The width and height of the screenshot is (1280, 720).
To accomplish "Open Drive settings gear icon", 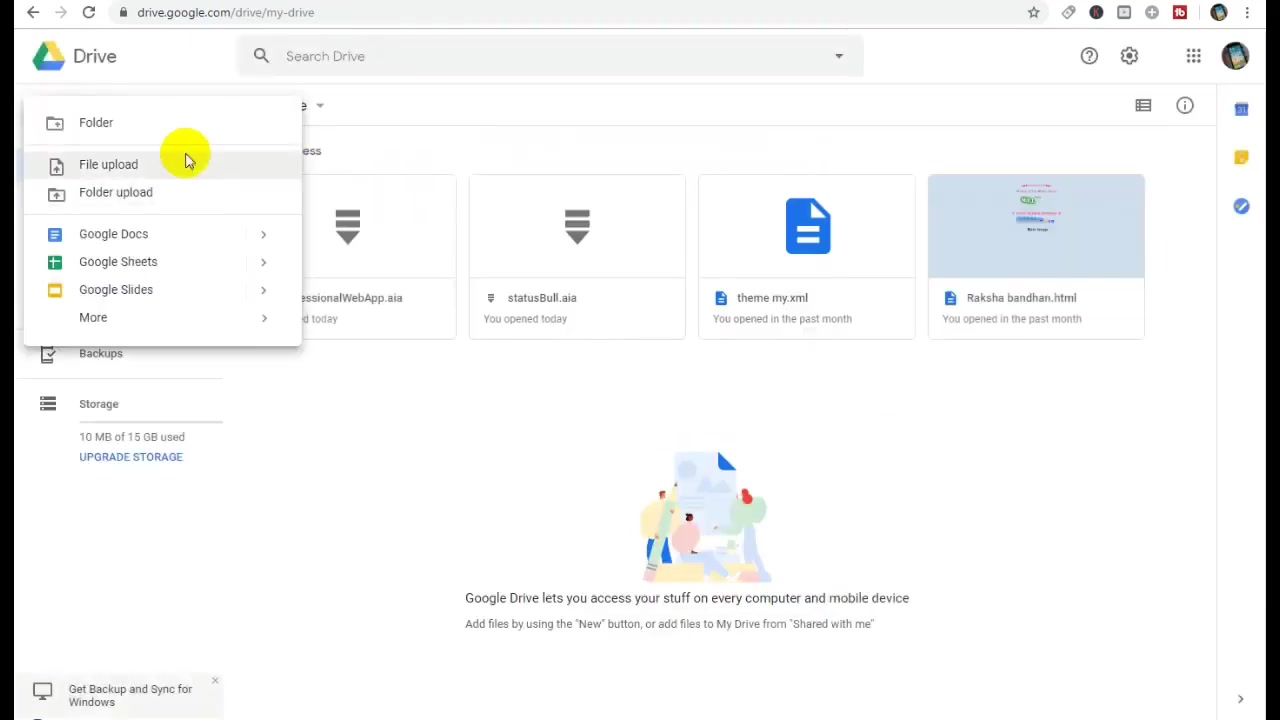I will point(1129,56).
